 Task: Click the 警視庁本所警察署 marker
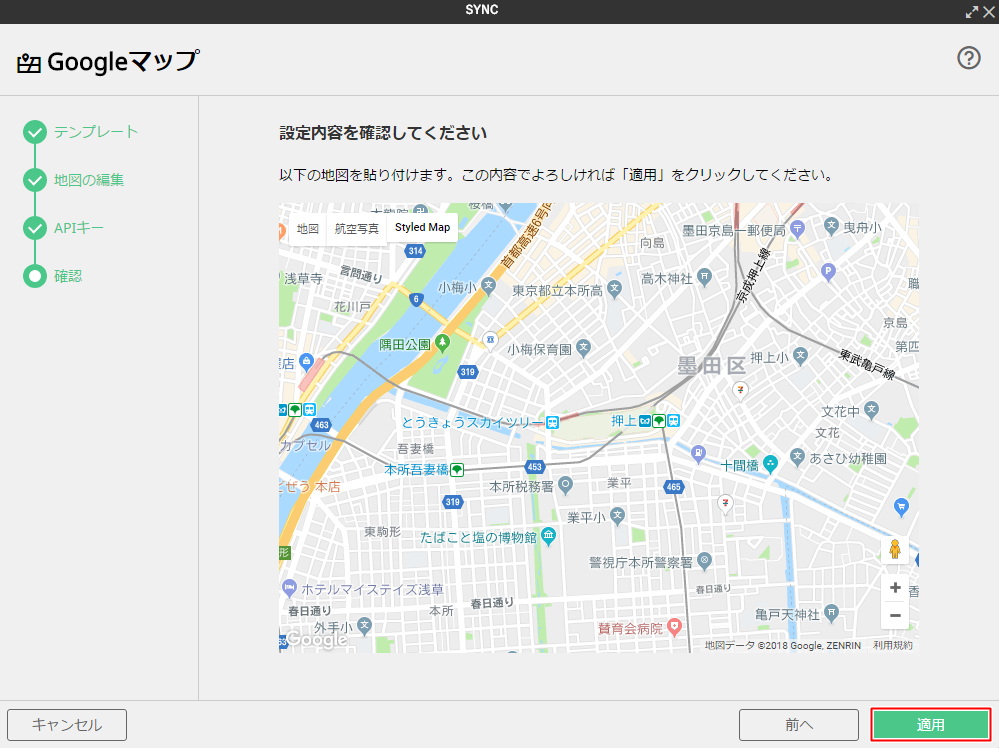coord(704,561)
